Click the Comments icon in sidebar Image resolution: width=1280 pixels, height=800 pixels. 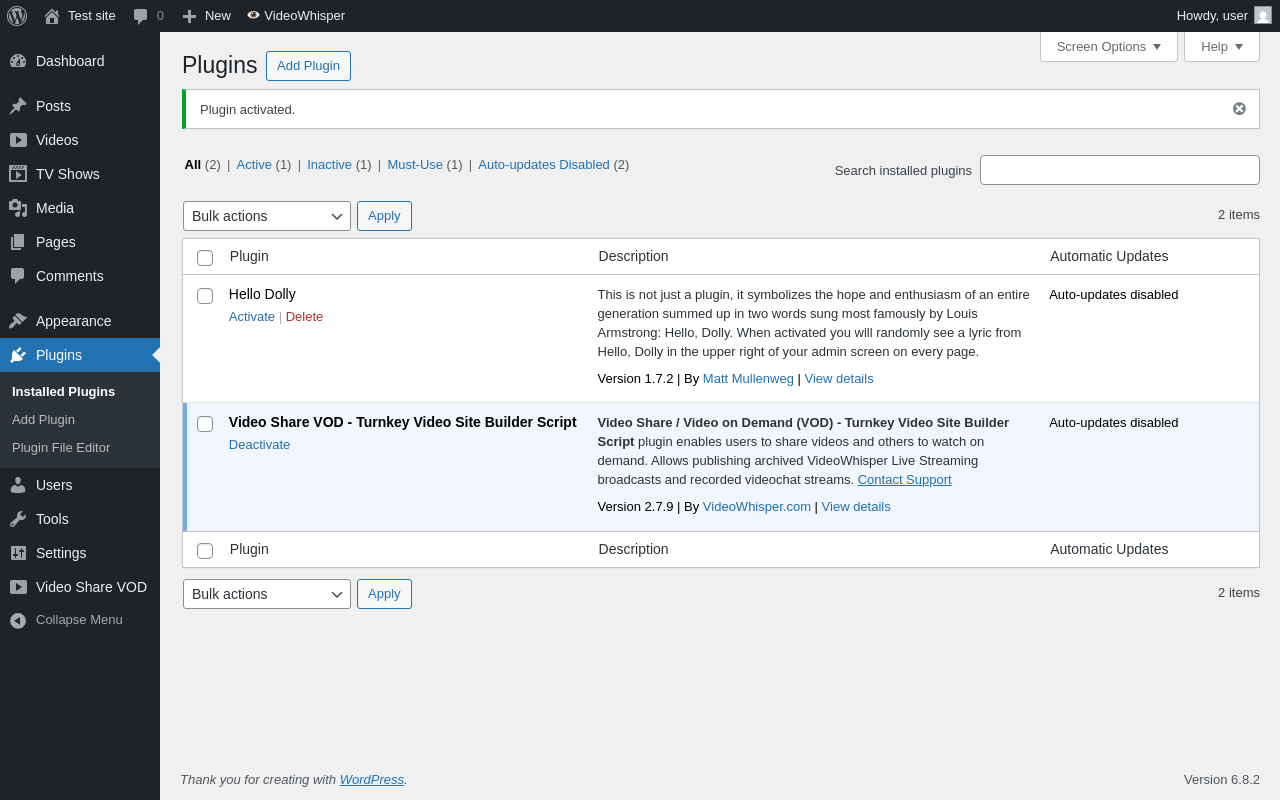(18, 276)
